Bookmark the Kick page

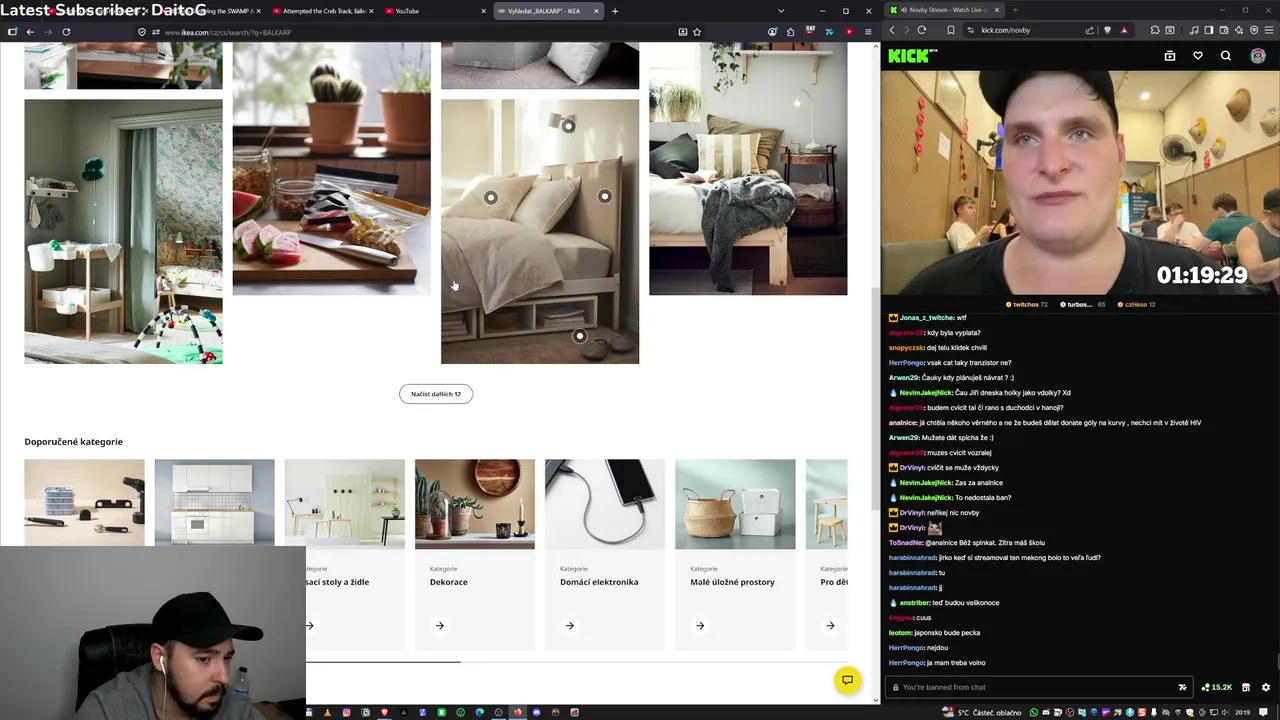click(x=951, y=30)
